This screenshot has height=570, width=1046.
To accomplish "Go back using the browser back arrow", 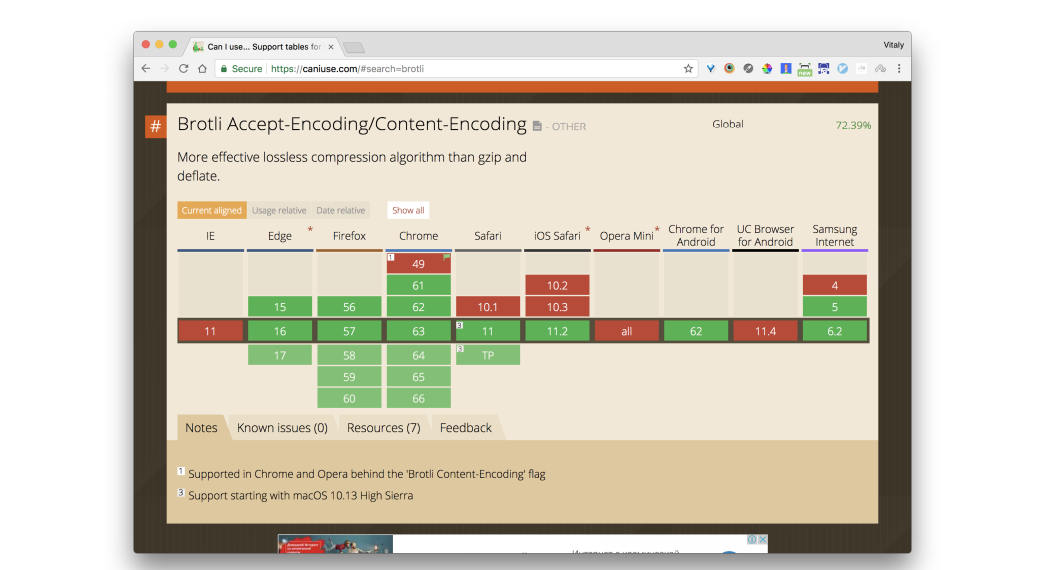I will [146, 69].
